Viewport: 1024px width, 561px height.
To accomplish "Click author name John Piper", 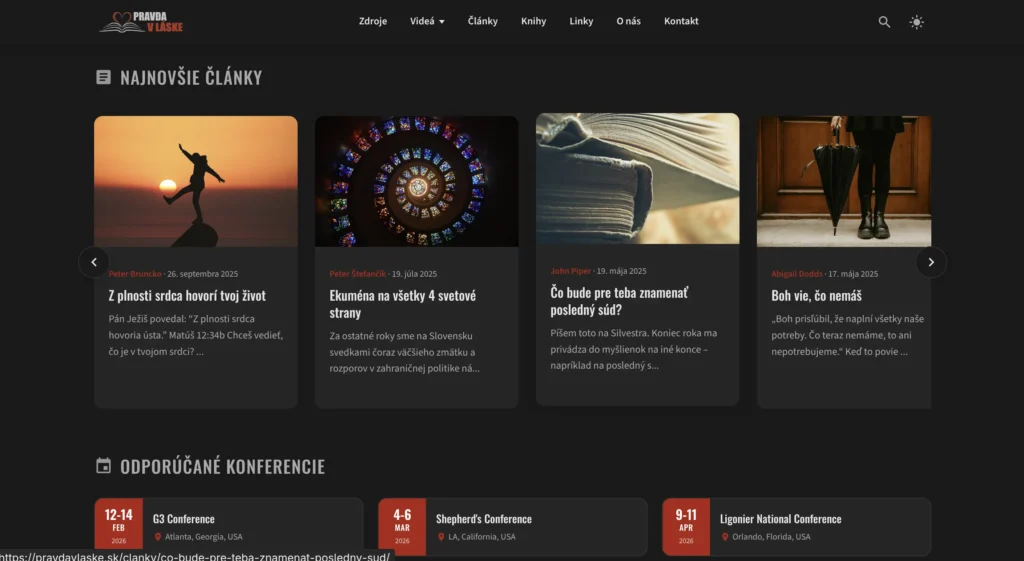I will pyautogui.click(x=570, y=271).
